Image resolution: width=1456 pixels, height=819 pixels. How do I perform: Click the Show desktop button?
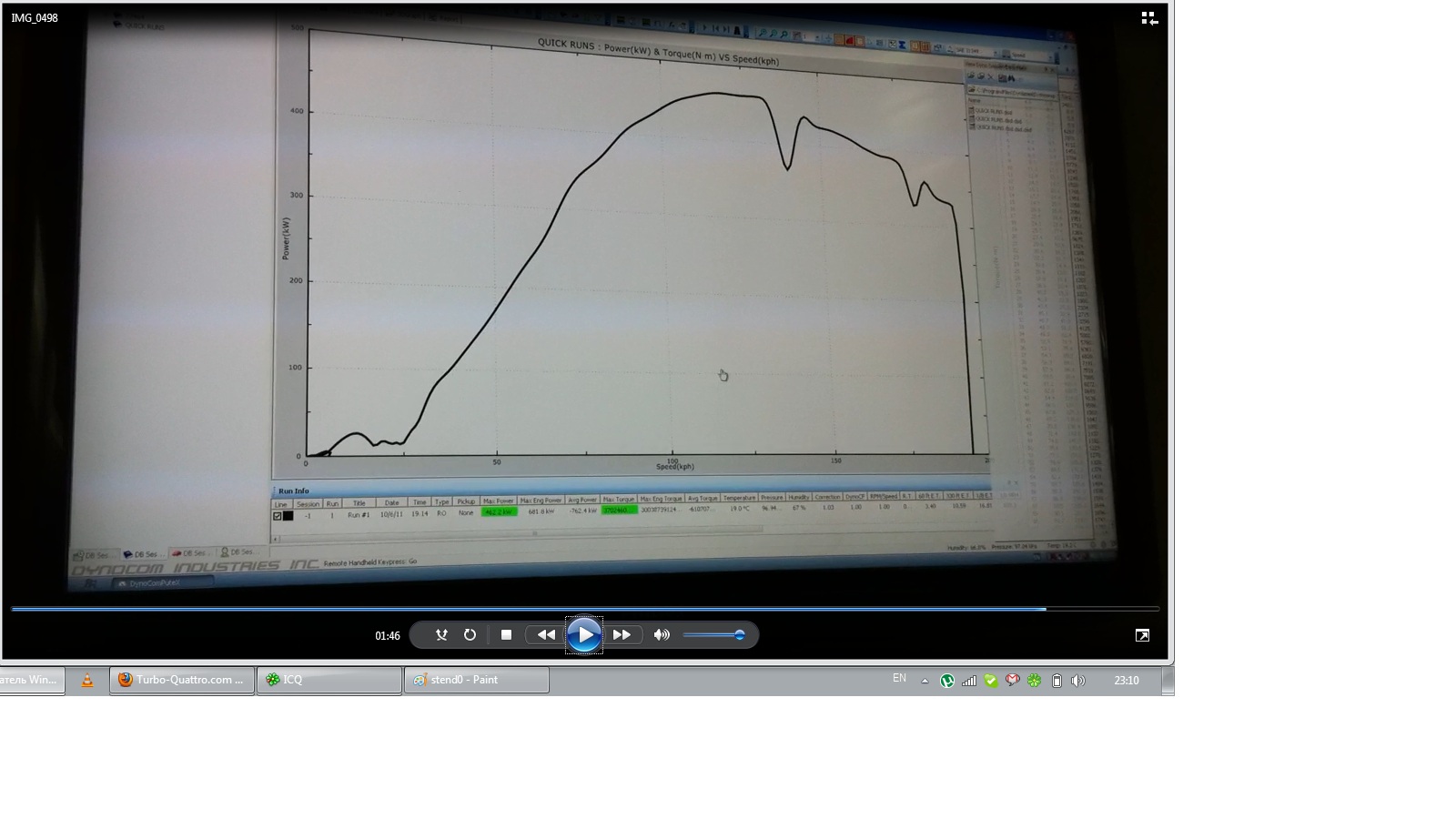(x=1168, y=681)
